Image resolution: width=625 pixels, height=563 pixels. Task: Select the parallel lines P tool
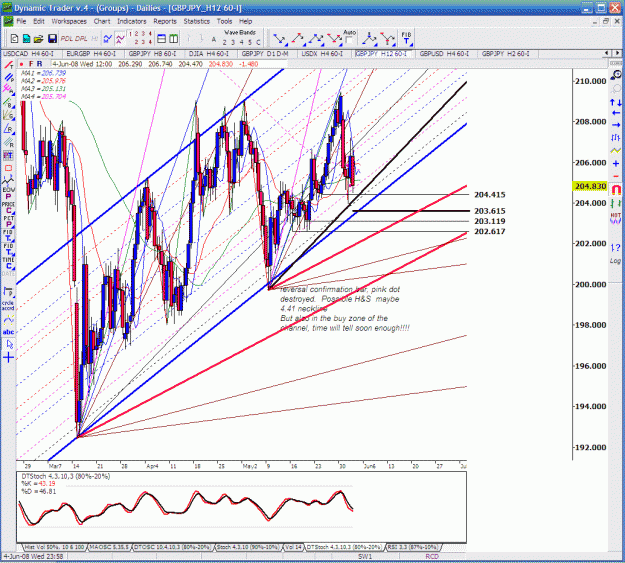pyautogui.click(x=8, y=77)
